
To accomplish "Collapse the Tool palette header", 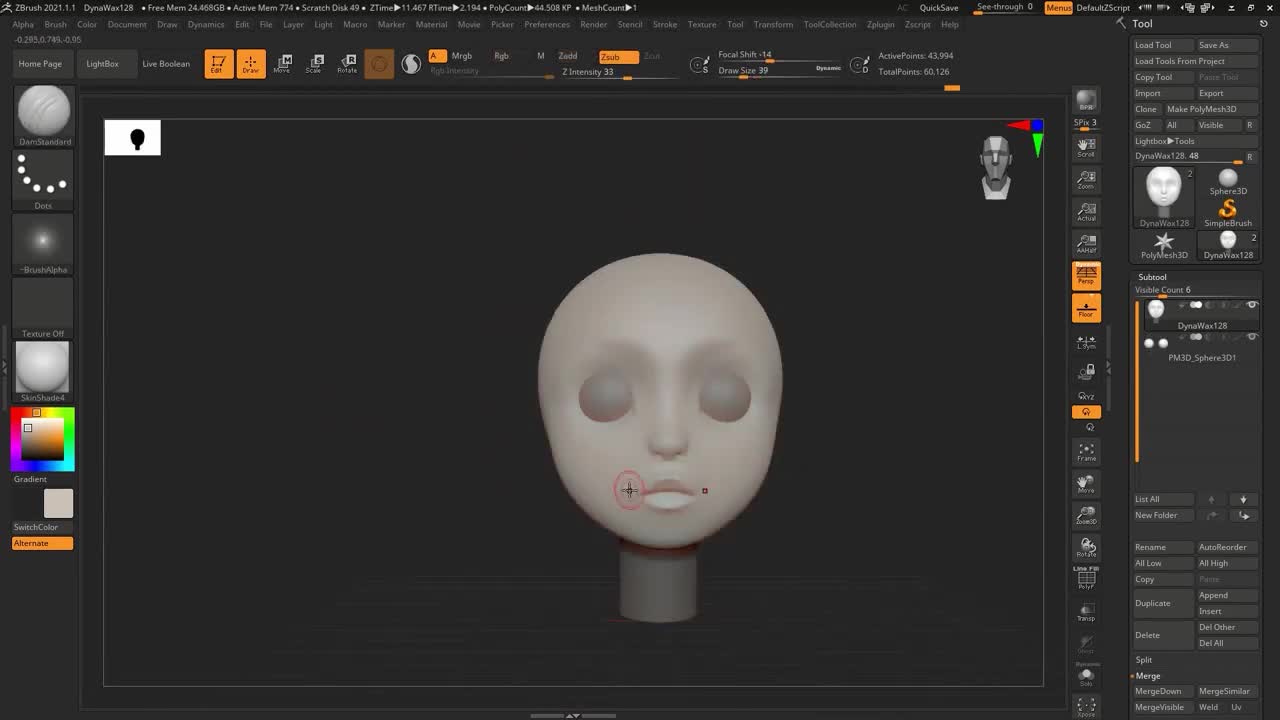I will coord(1142,24).
